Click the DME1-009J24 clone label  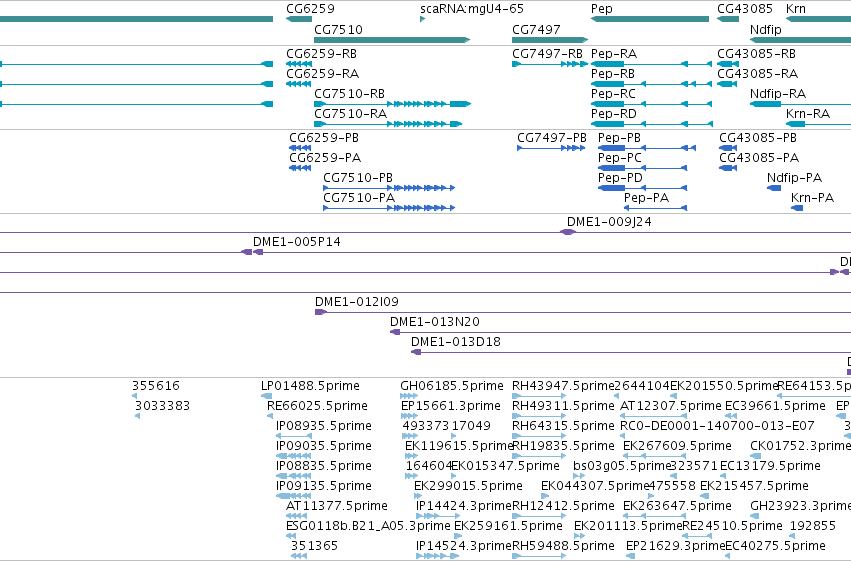[x=609, y=222]
